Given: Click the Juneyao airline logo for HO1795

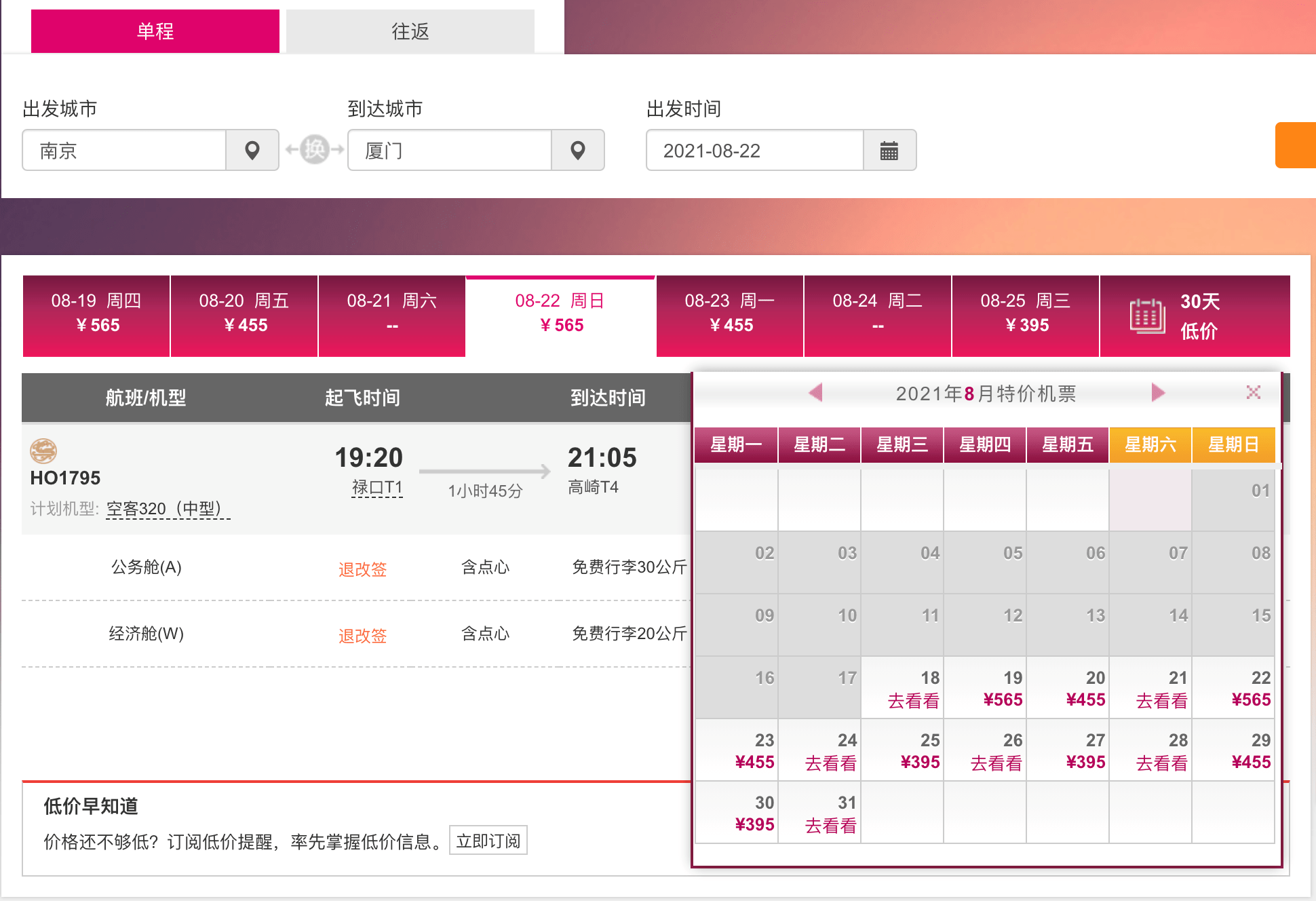Looking at the screenshot, I should coord(43,451).
